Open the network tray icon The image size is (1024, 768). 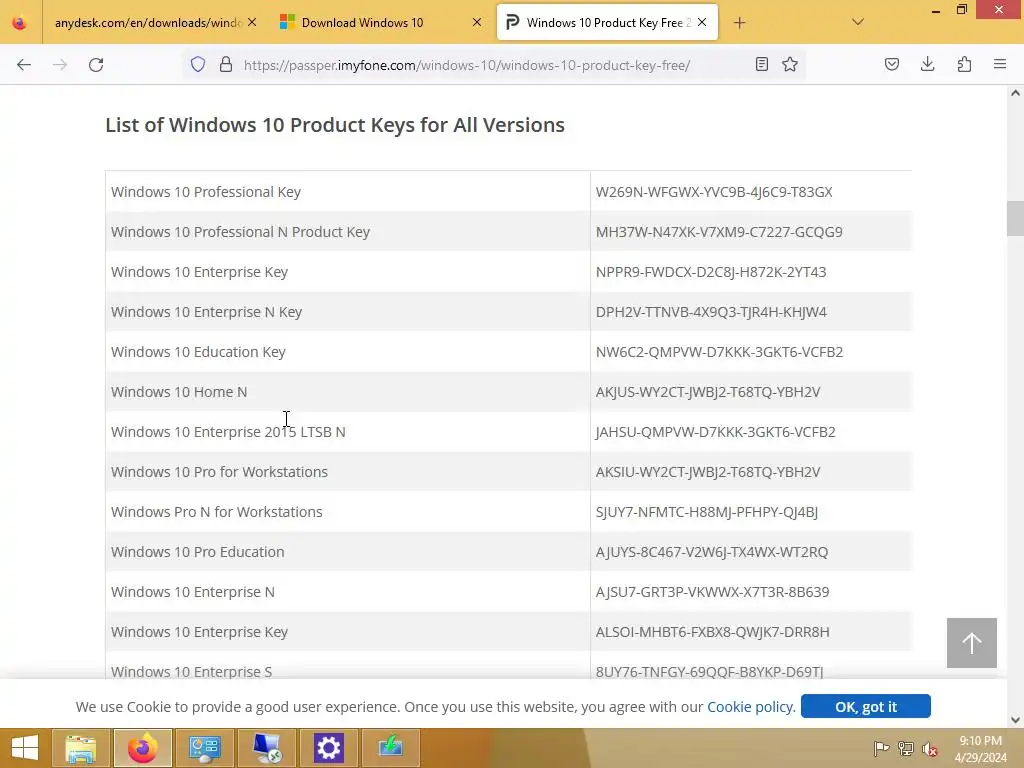pos(906,748)
